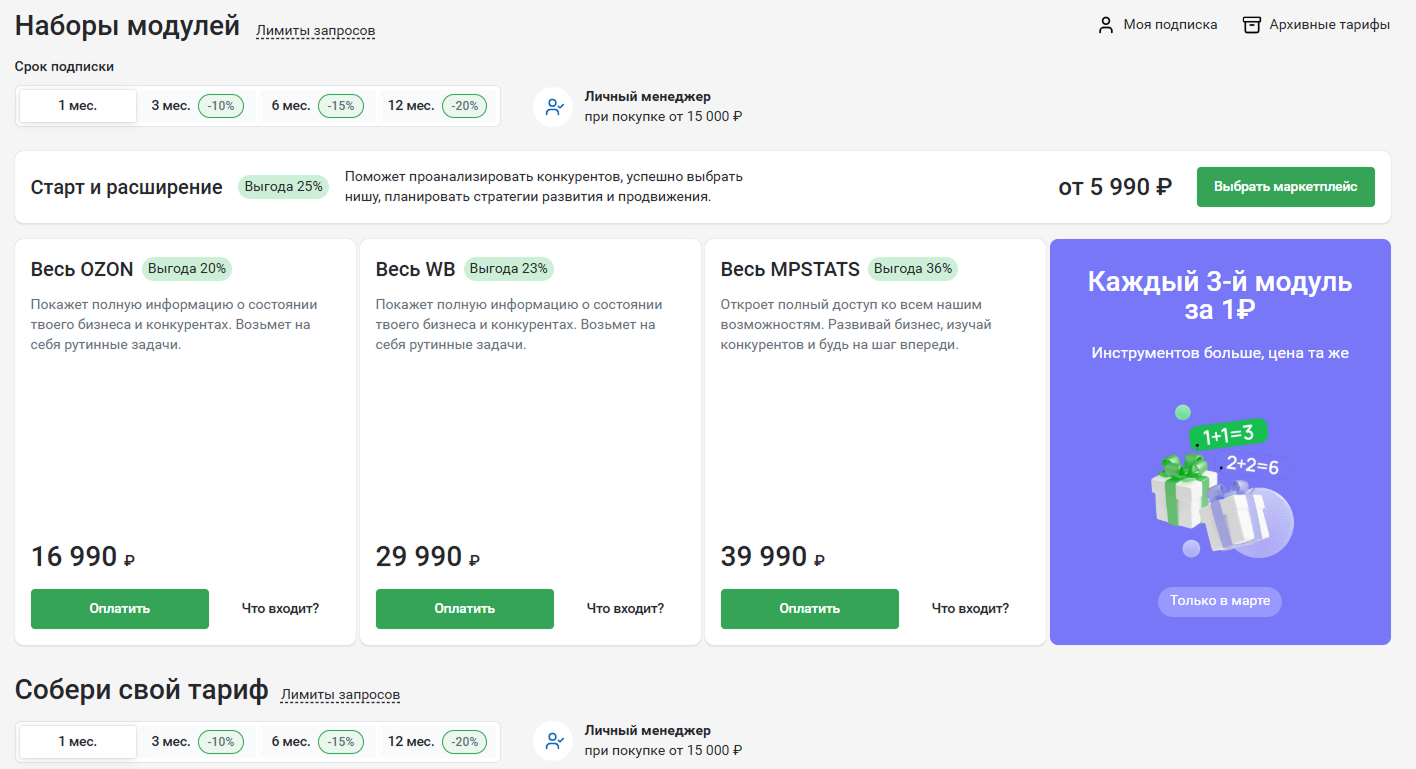Viewport: 1416px width, 769px height.
Task: Click Оплатить for Весь WB
Action: coord(465,608)
